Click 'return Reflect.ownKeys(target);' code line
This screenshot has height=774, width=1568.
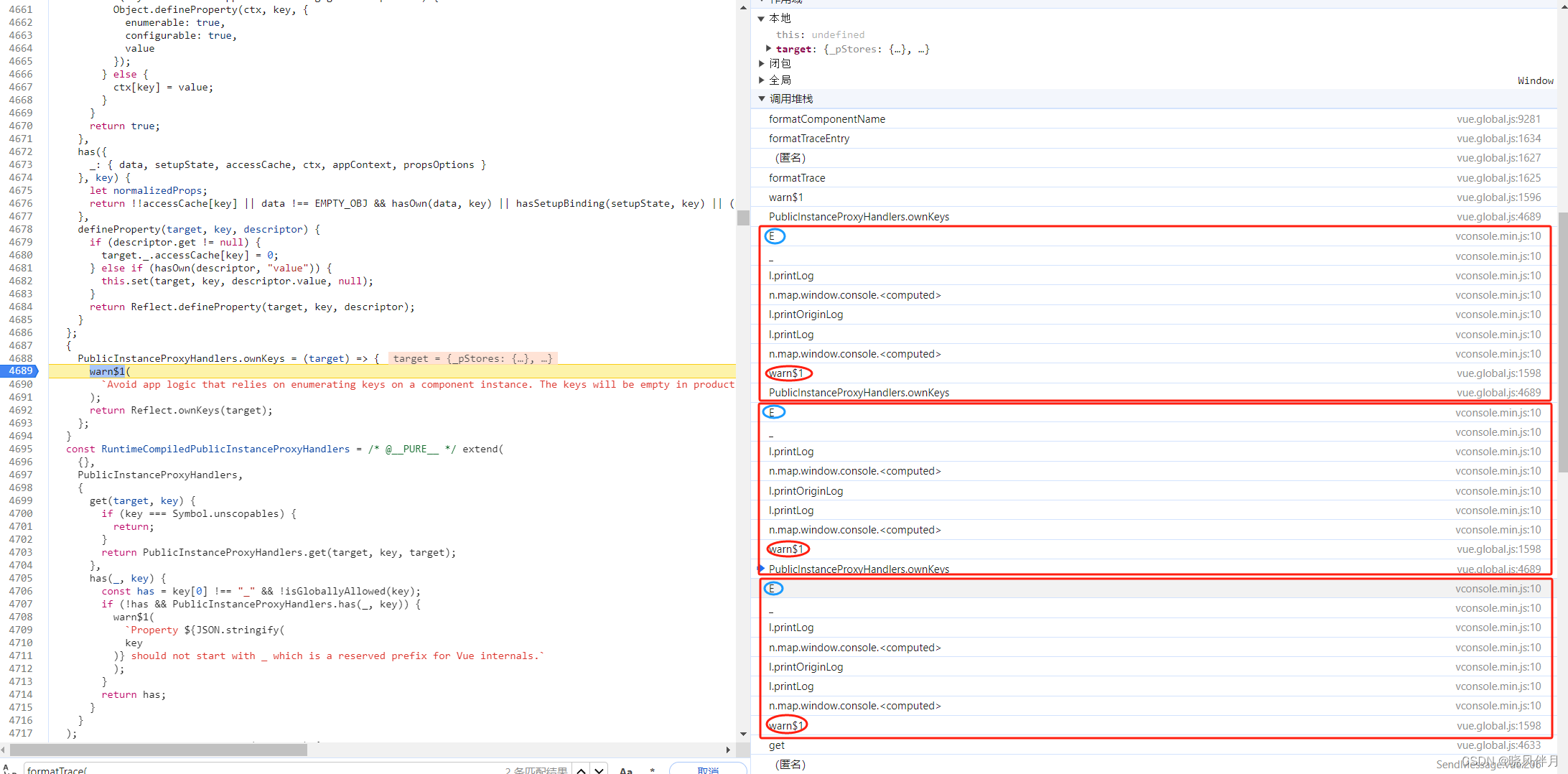pyautogui.click(x=181, y=410)
